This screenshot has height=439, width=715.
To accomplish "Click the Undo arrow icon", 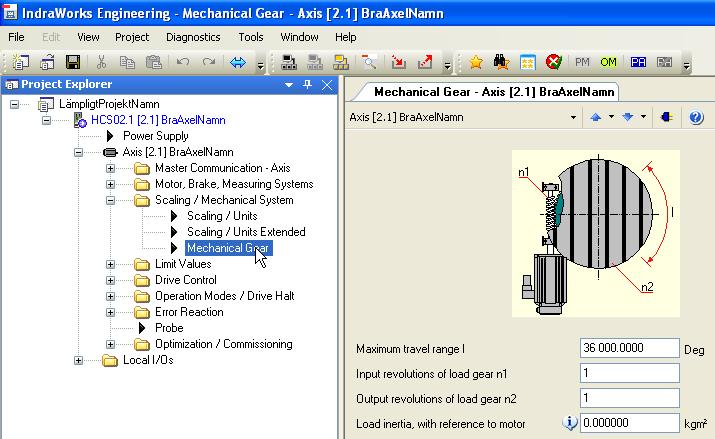I will click(x=183, y=62).
